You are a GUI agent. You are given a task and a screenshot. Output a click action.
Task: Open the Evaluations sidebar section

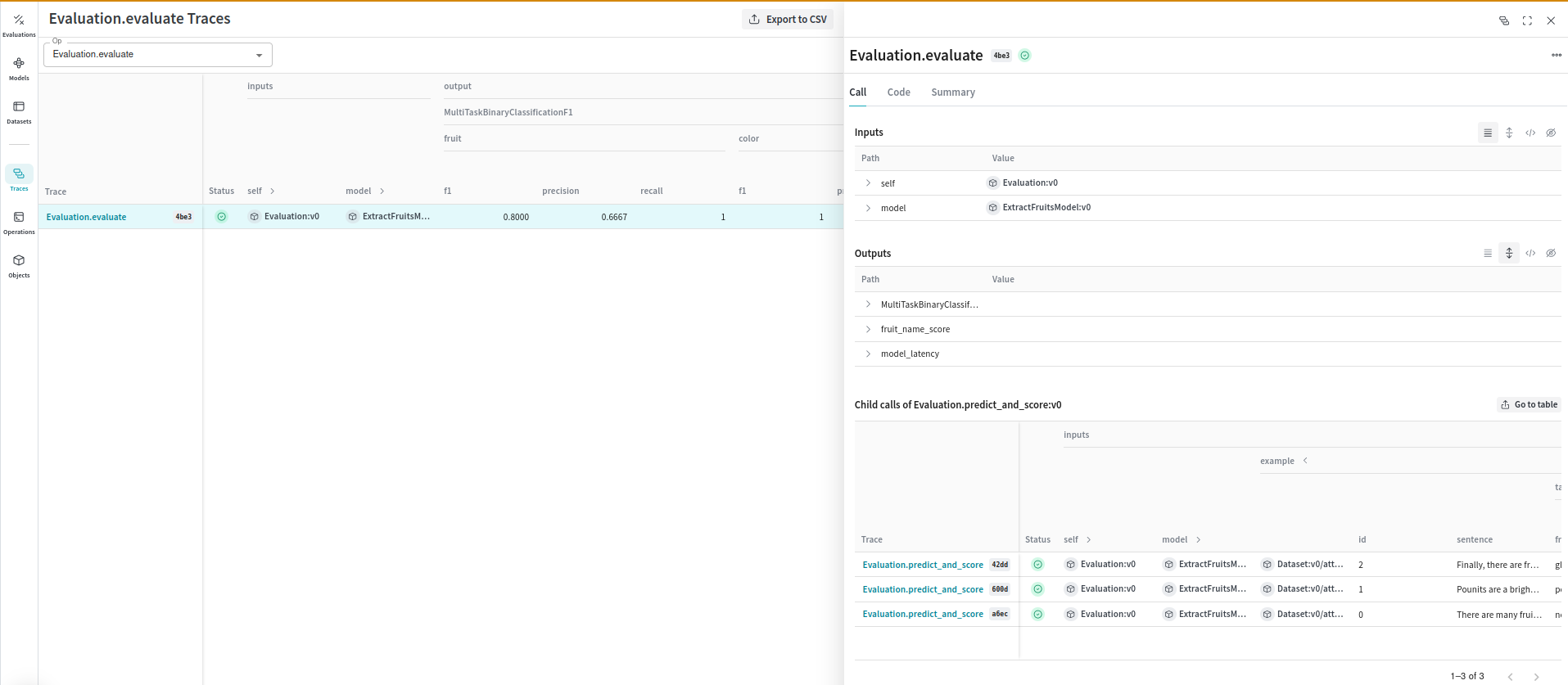(19, 25)
